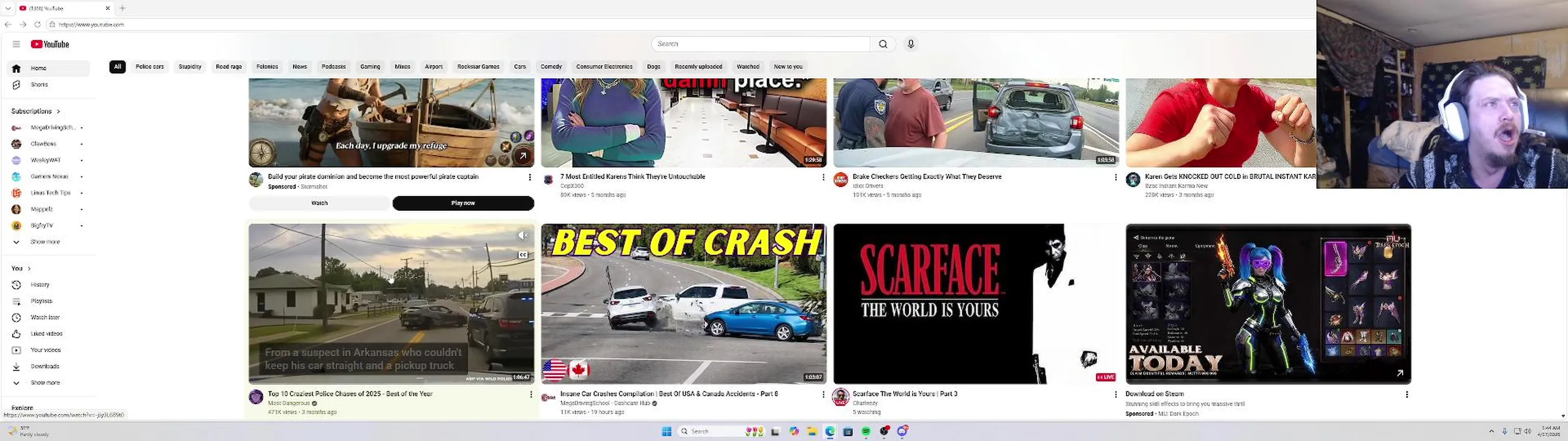Open MegaDrivingSchool - Dashcam Hub channel link under crash video

click(605, 403)
